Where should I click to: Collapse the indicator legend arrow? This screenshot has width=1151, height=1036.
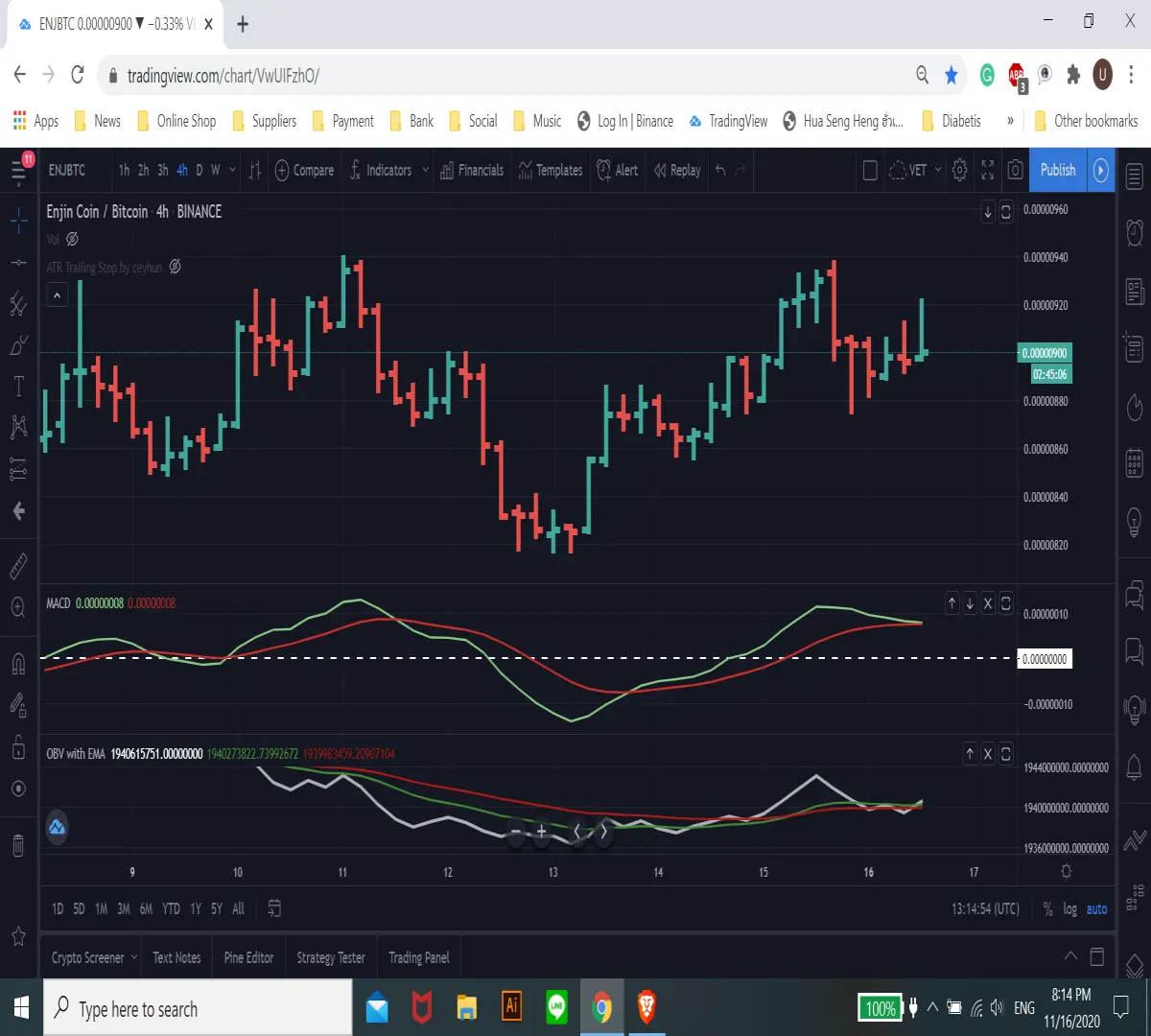coord(58,295)
